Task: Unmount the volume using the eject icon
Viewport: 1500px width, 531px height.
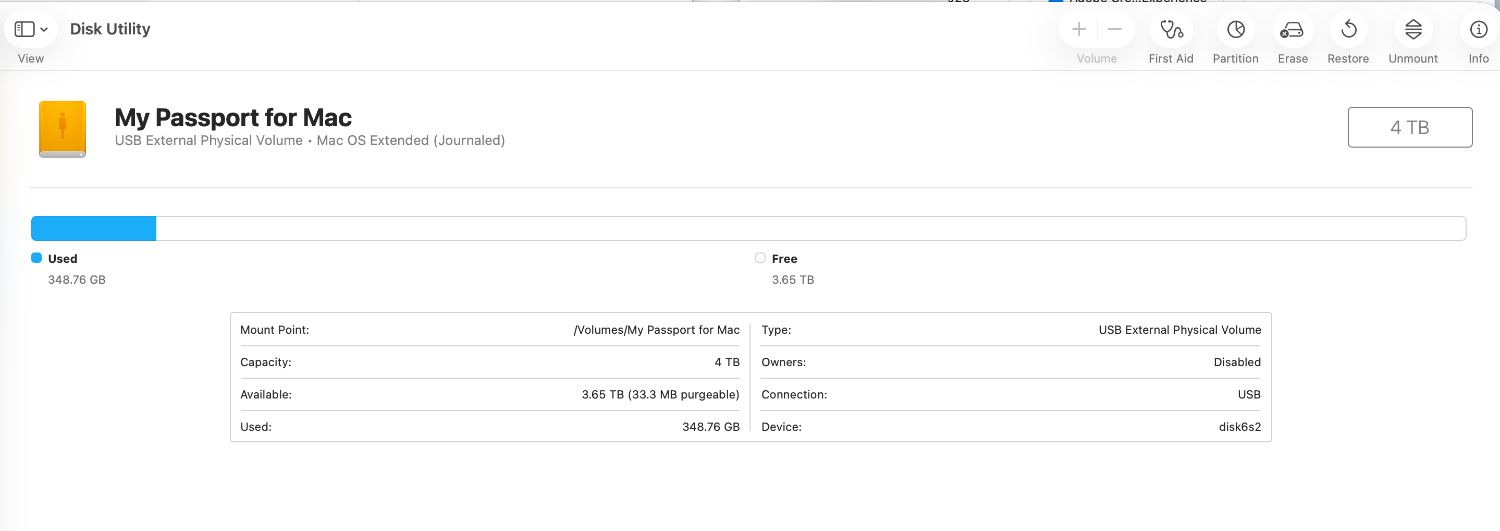Action: [x=1413, y=30]
